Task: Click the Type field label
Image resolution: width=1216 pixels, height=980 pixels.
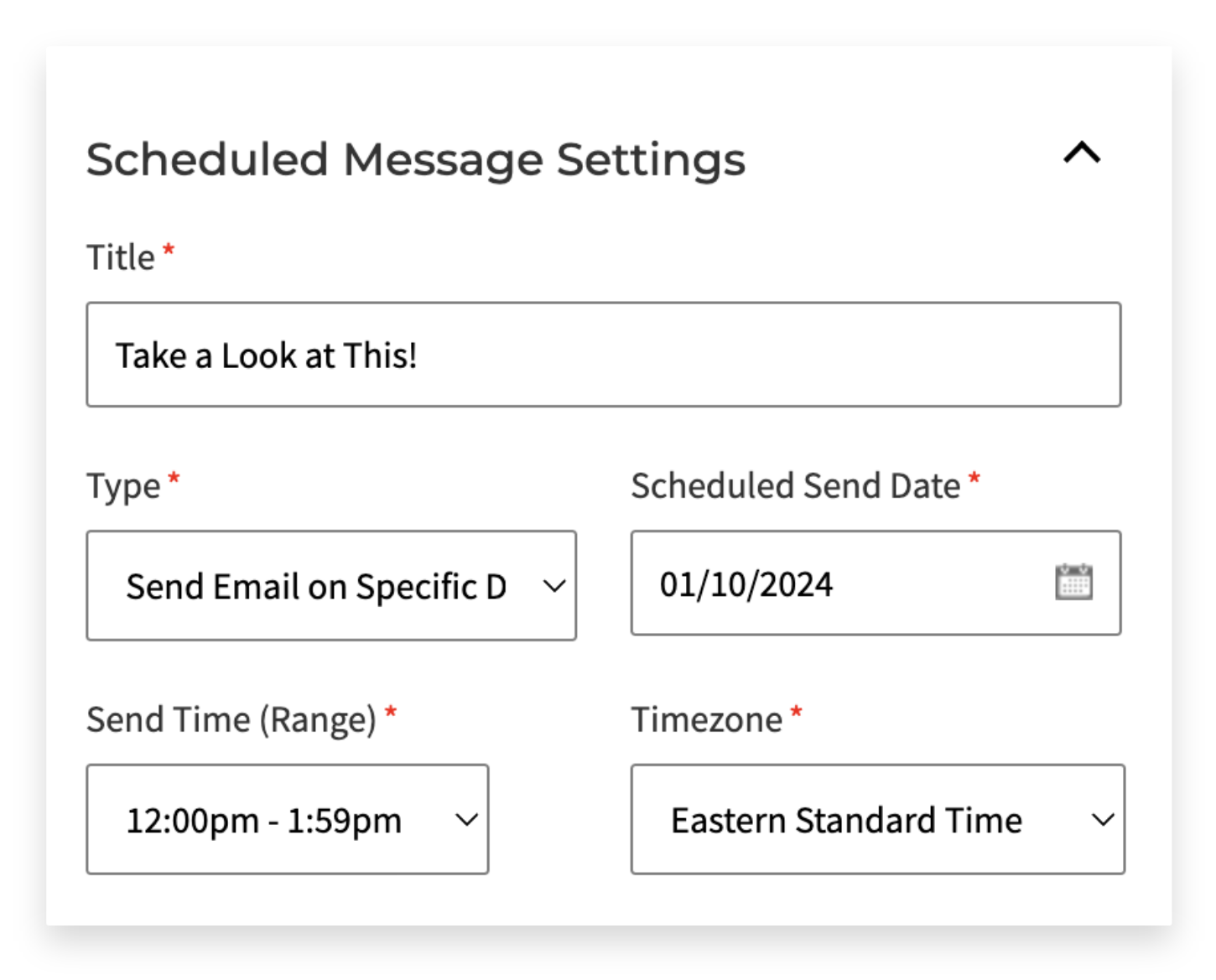Action: 124,485
